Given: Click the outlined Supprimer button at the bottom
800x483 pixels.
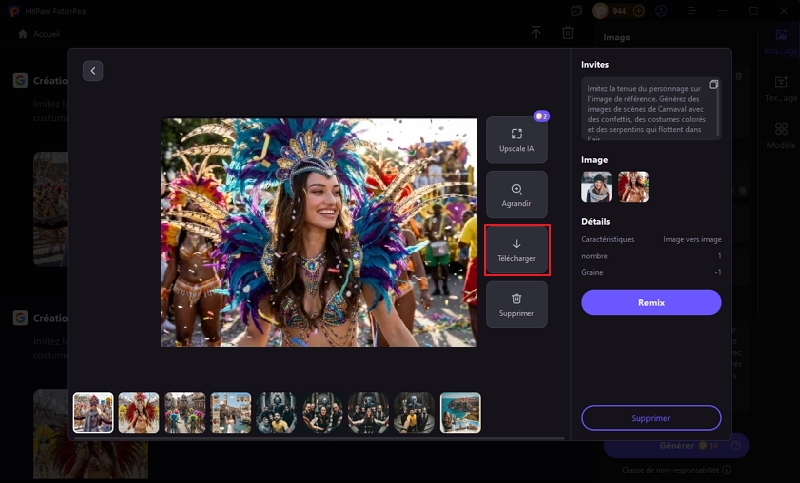Looking at the screenshot, I should pos(651,418).
